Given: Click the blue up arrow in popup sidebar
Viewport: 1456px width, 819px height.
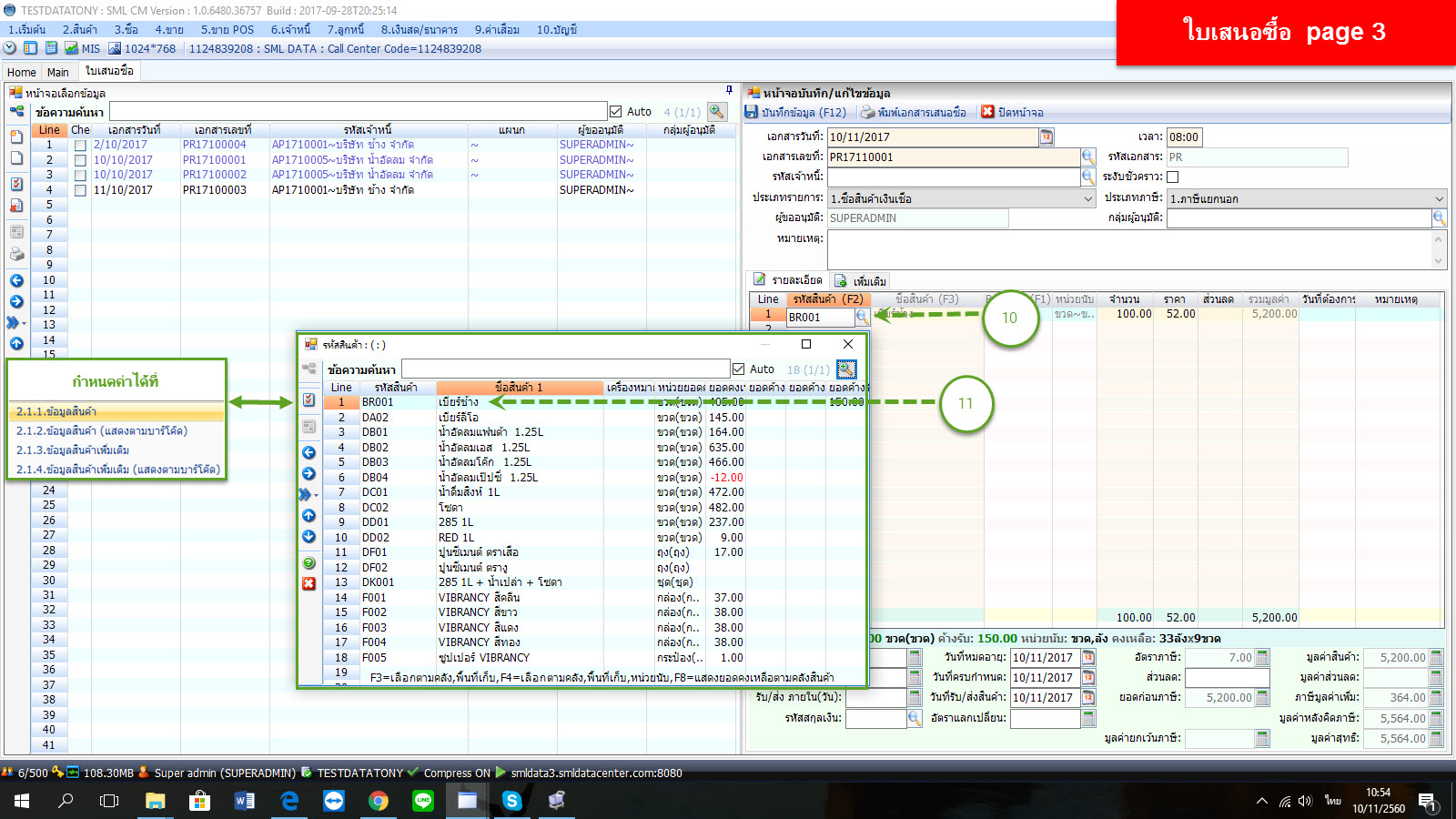Looking at the screenshot, I should tap(309, 515).
